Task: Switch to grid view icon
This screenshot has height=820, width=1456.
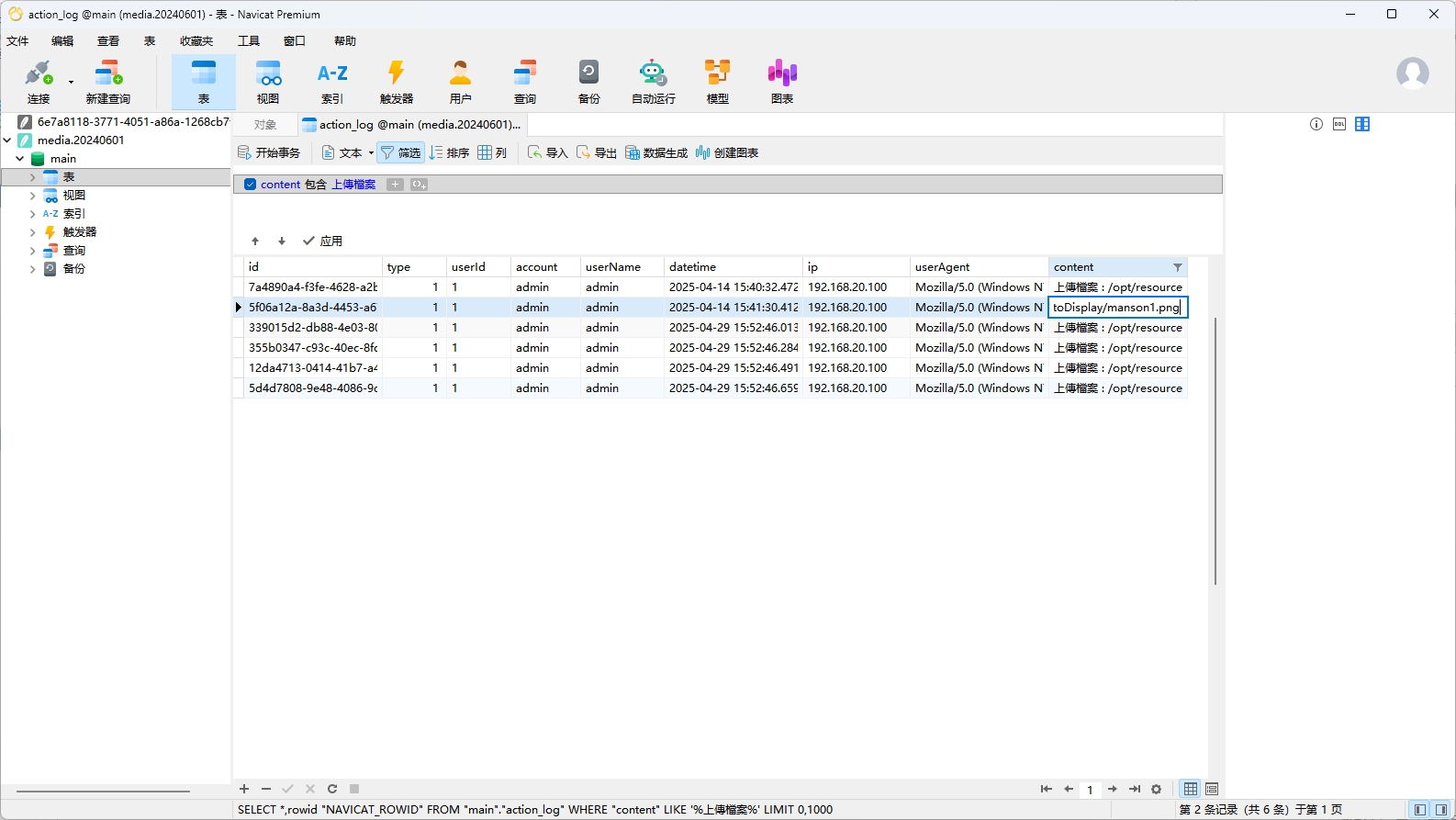Action: (x=1191, y=789)
